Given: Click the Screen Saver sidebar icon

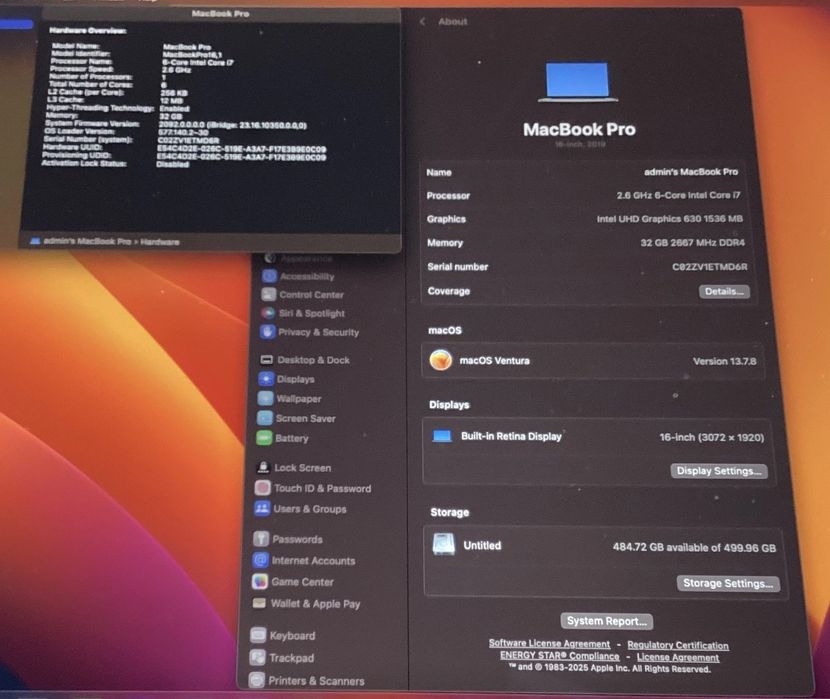Looking at the screenshot, I should pyautogui.click(x=265, y=418).
